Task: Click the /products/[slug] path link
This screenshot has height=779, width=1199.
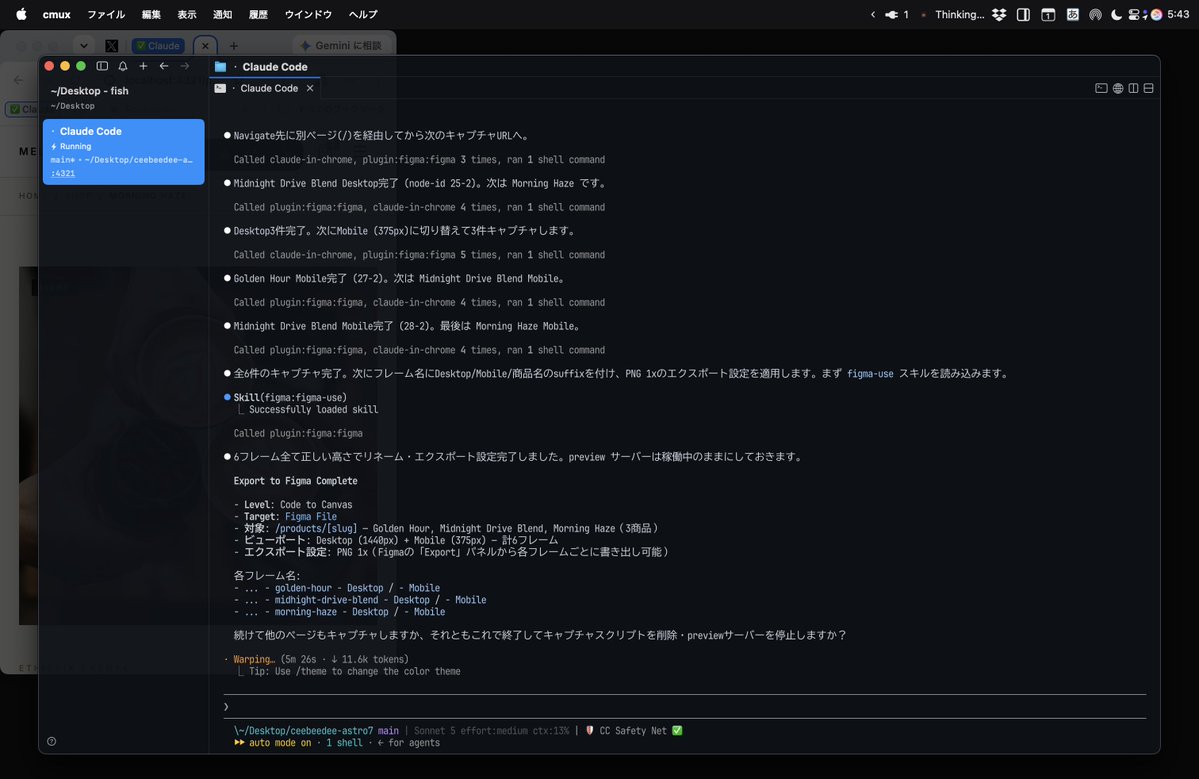Action: pos(316,528)
